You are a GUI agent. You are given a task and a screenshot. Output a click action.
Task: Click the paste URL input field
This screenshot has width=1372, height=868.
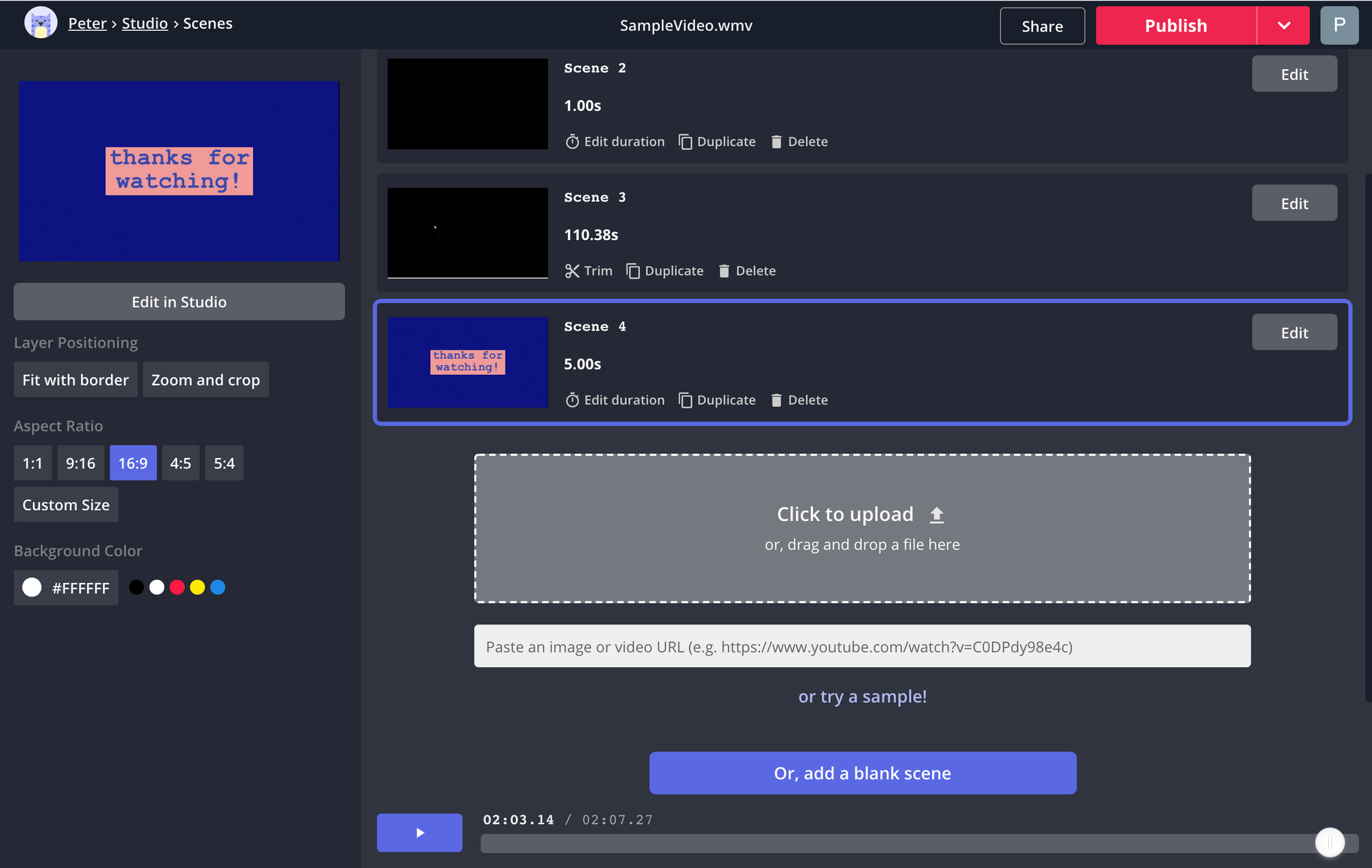(862, 647)
